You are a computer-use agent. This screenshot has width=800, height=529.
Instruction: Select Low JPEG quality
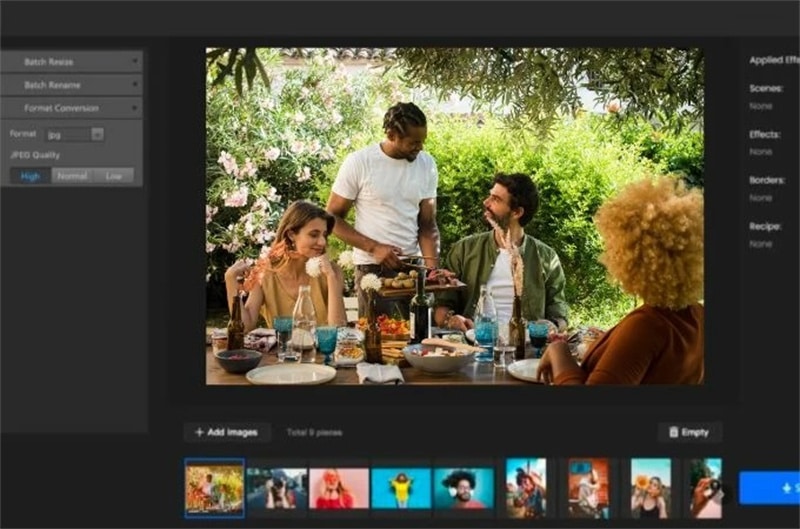113,176
